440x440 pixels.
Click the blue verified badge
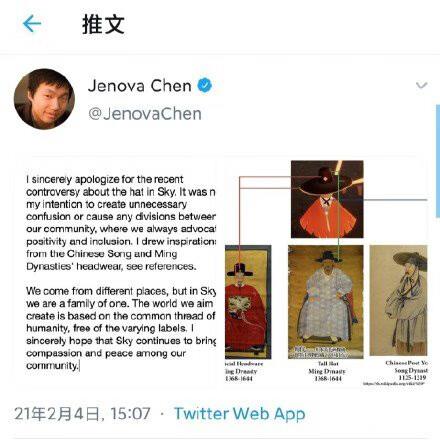click(x=204, y=85)
